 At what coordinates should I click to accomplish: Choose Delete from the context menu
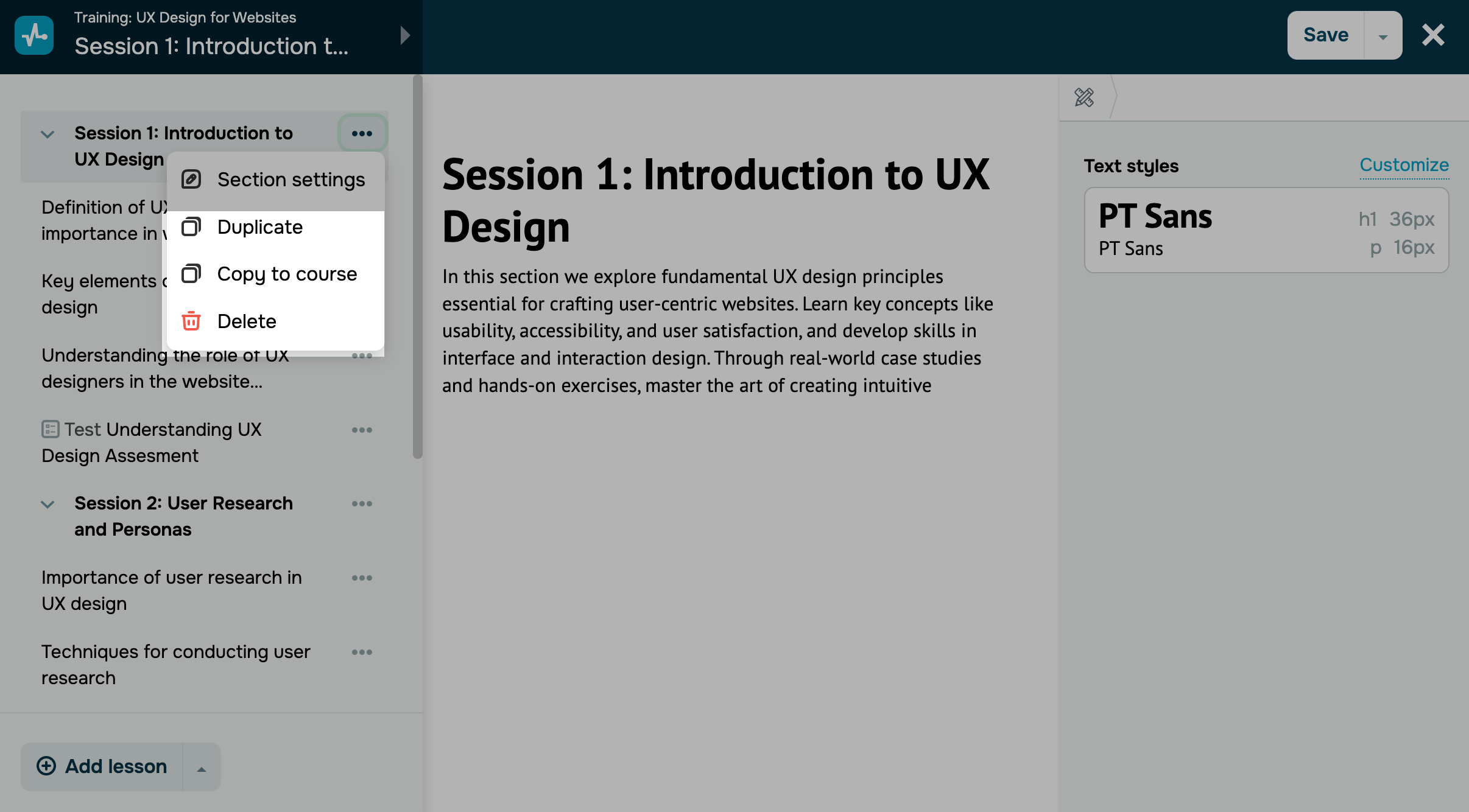coord(275,321)
